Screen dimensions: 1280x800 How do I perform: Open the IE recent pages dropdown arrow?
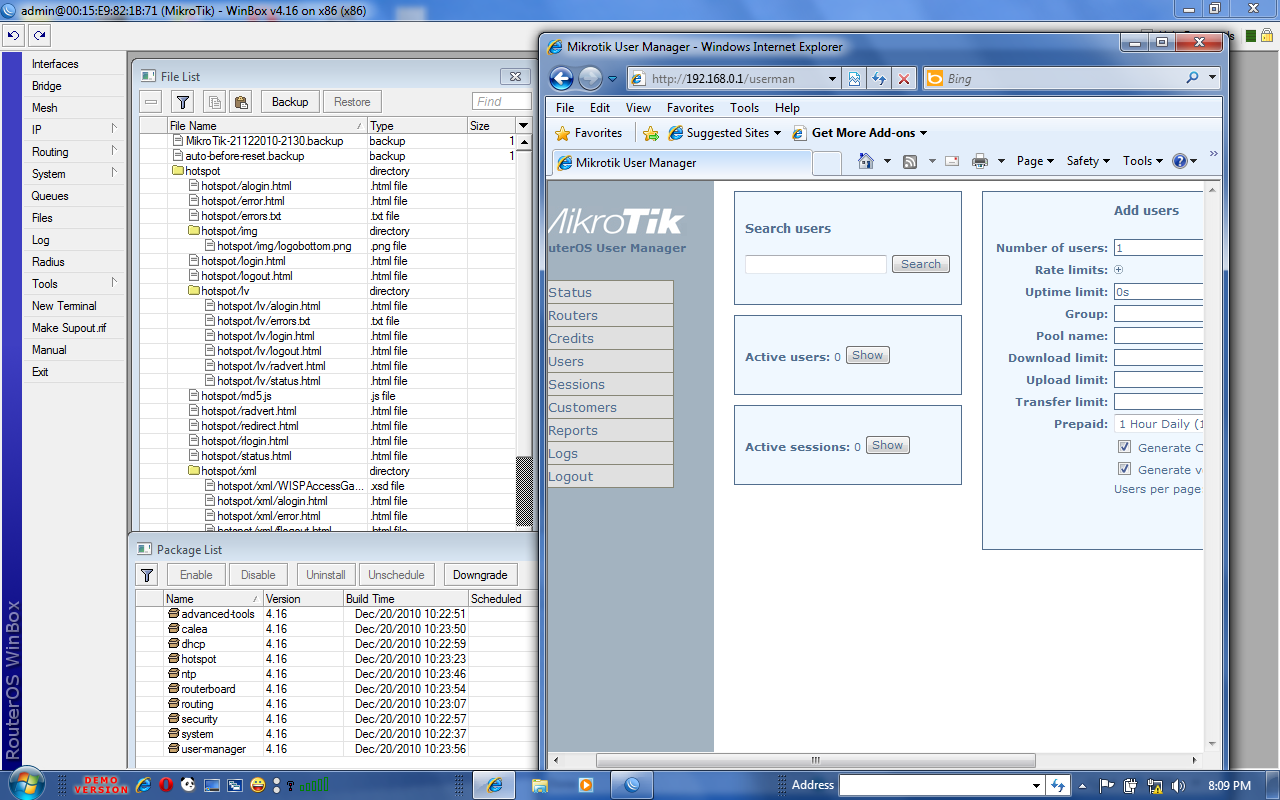pos(613,78)
